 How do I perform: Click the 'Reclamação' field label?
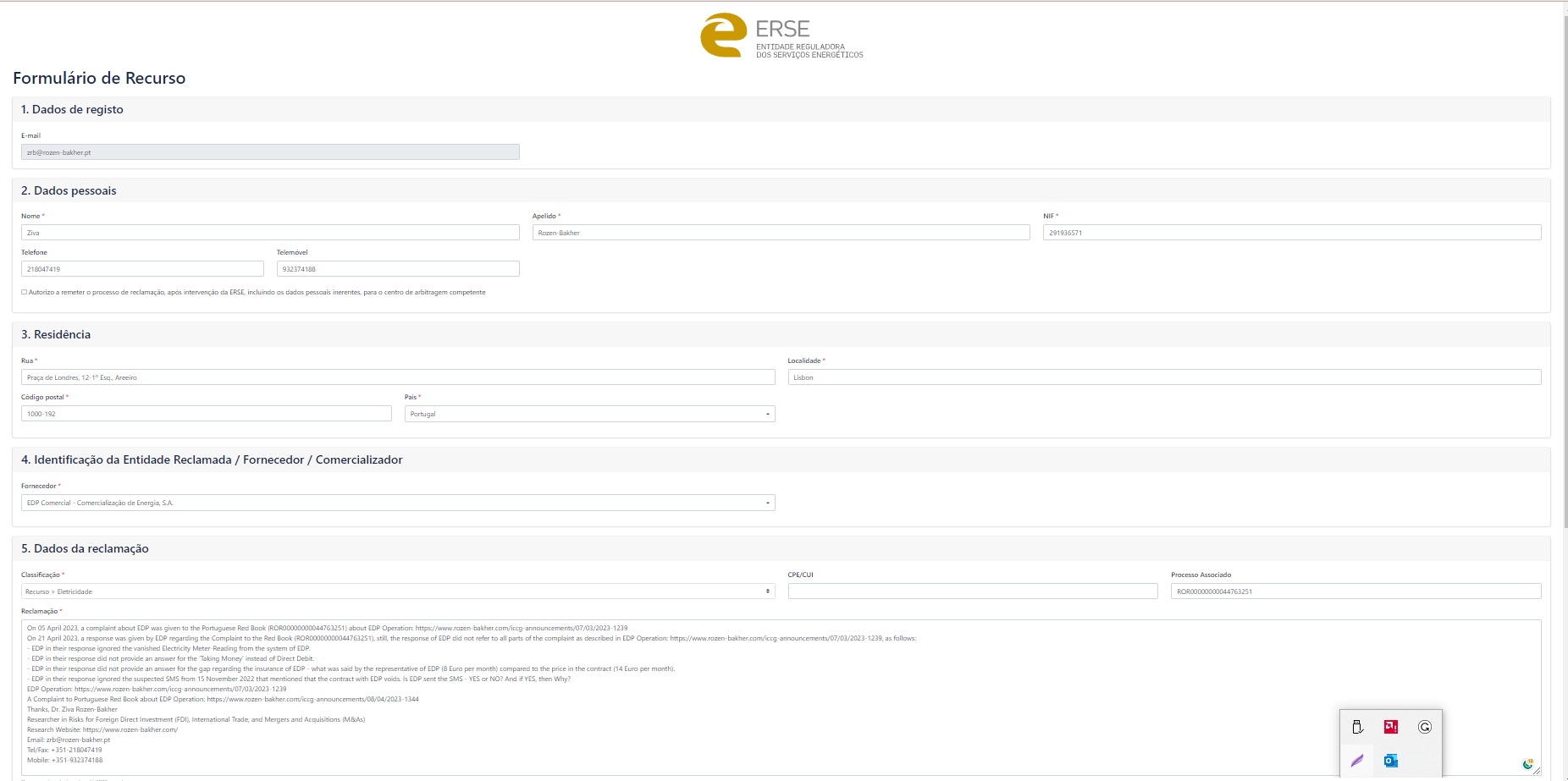[x=40, y=611]
